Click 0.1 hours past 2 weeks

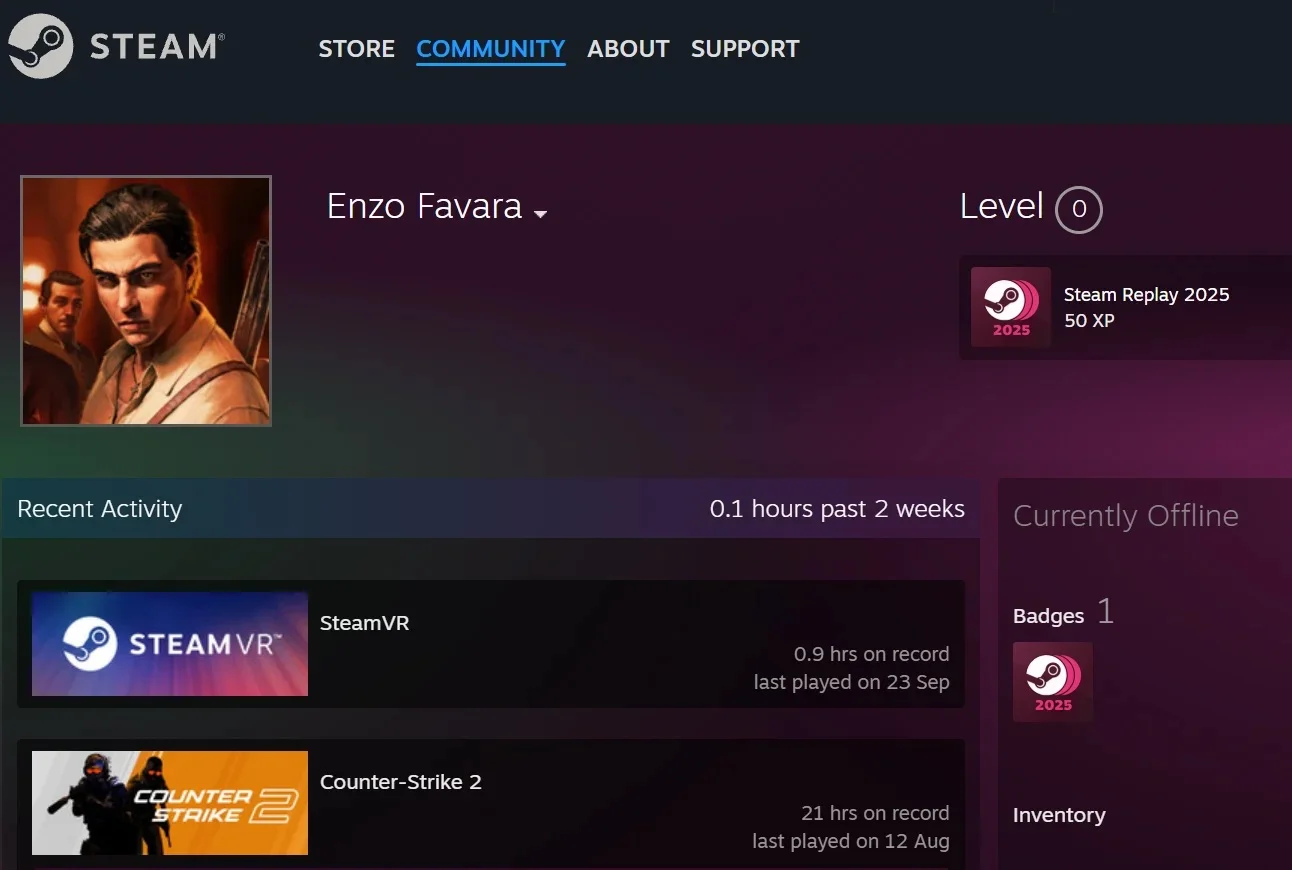837,509
